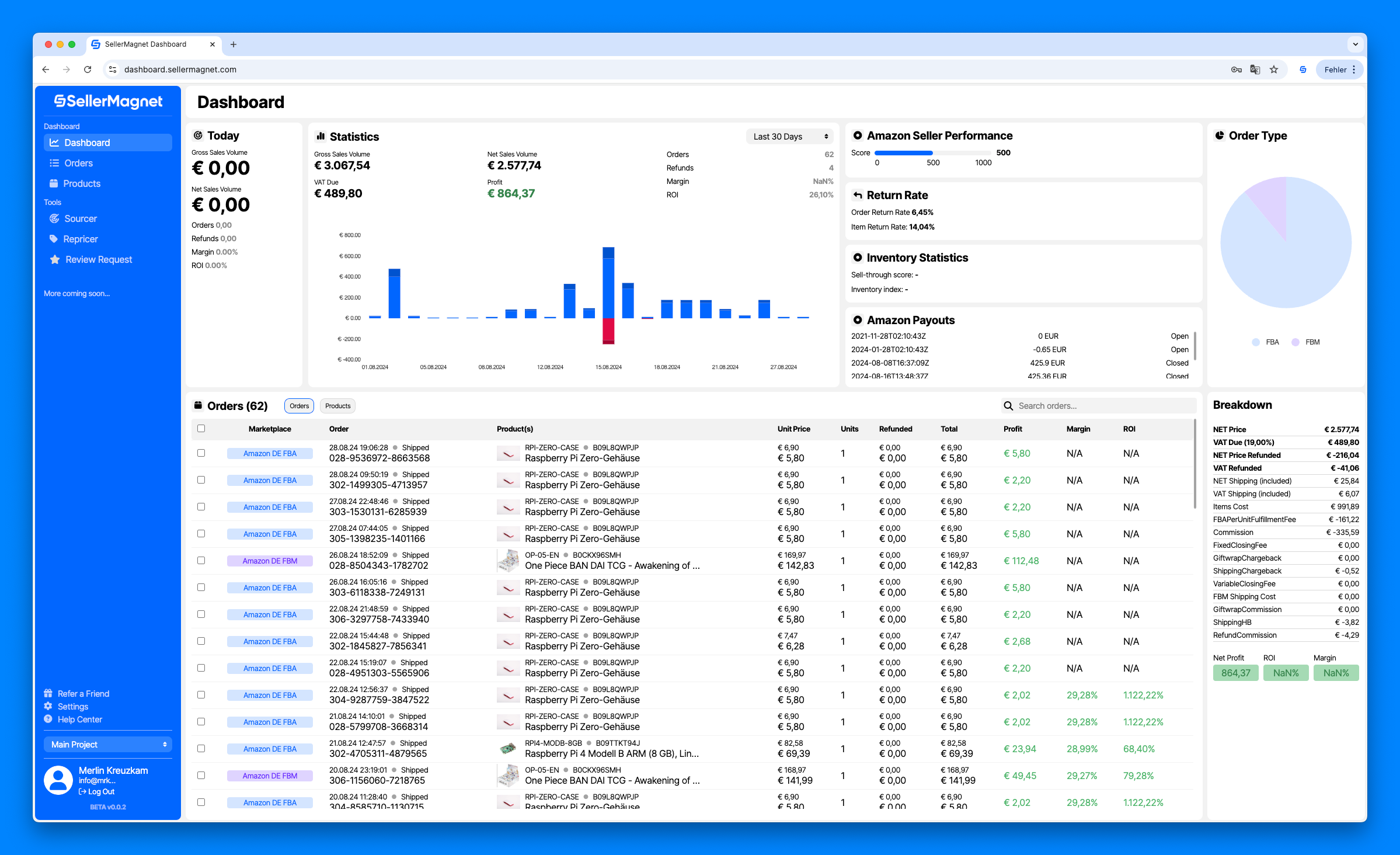Expand the browser tab list chevron
Viewport: 1400px width, 855px height.
1355,44
